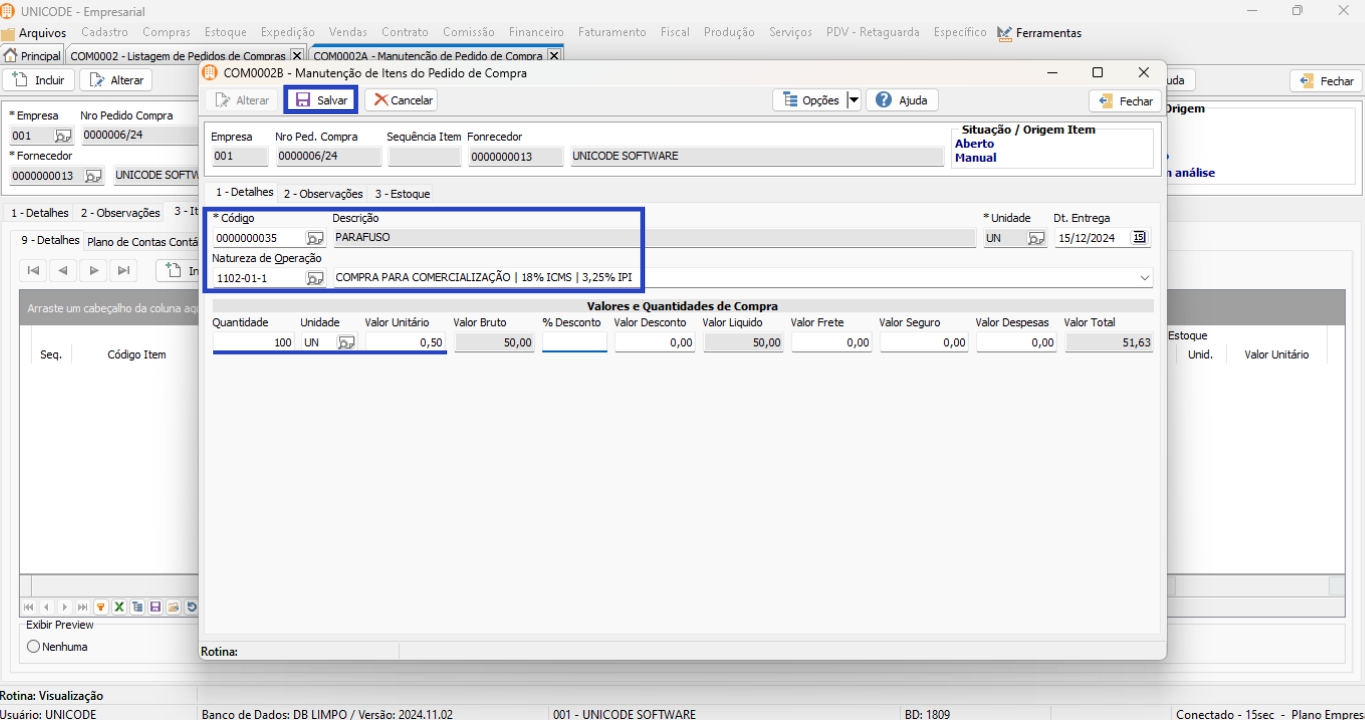Cancel editing the item

tap(402, 100)
